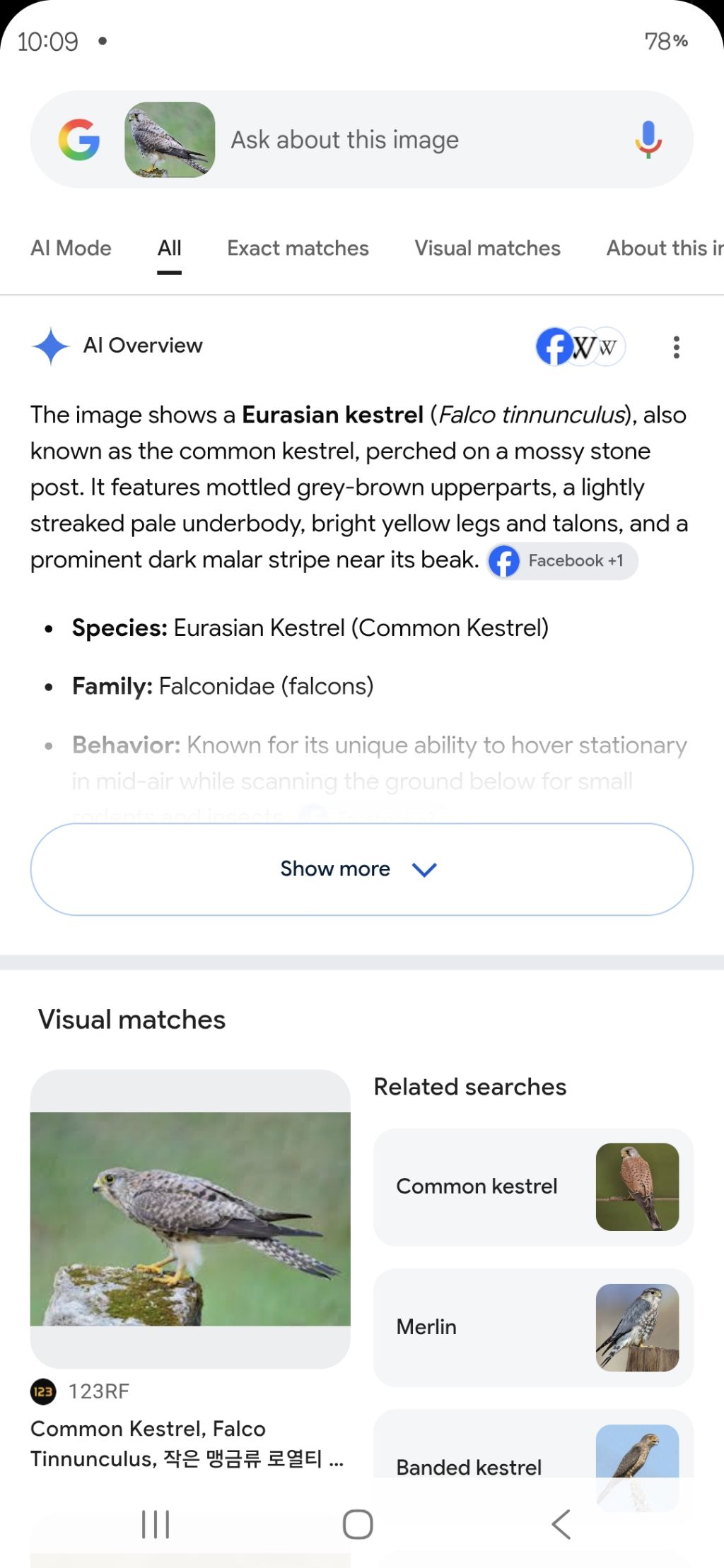Open the 123RF source icon

43,1391
